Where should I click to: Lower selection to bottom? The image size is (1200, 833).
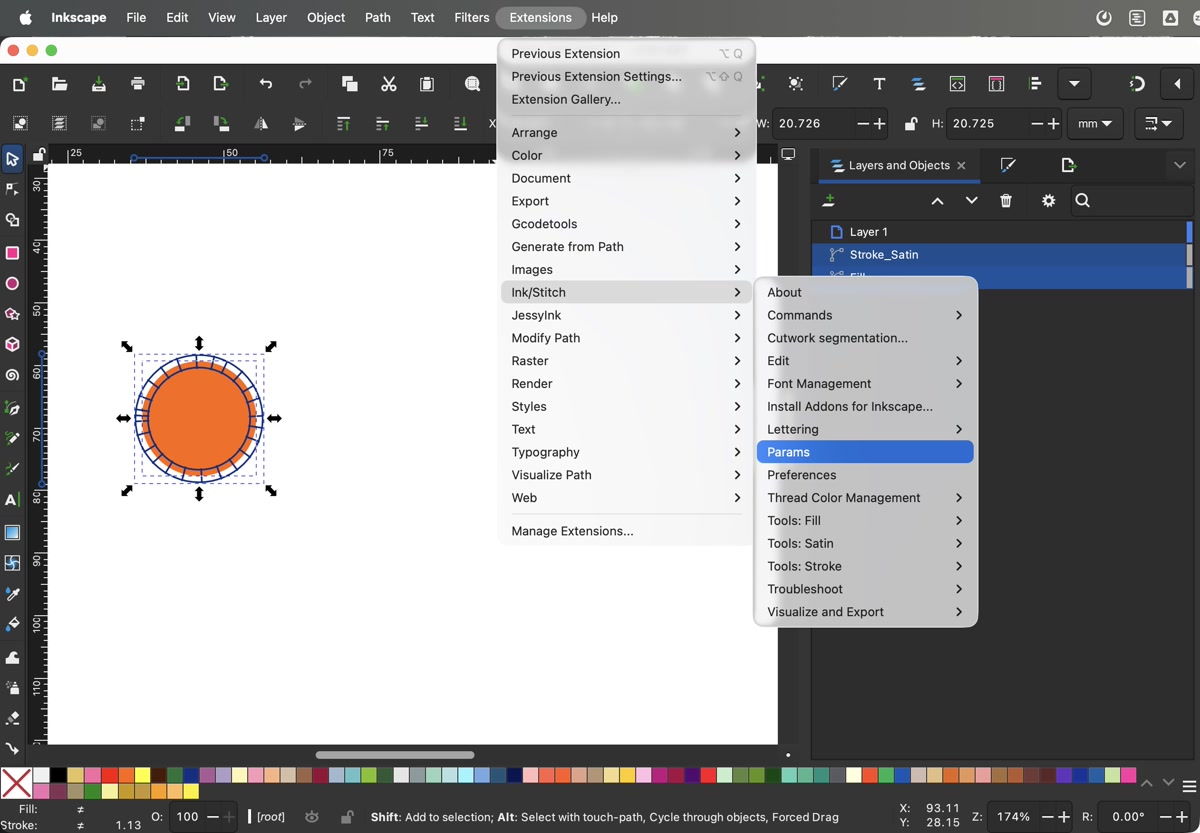[460, 124]
